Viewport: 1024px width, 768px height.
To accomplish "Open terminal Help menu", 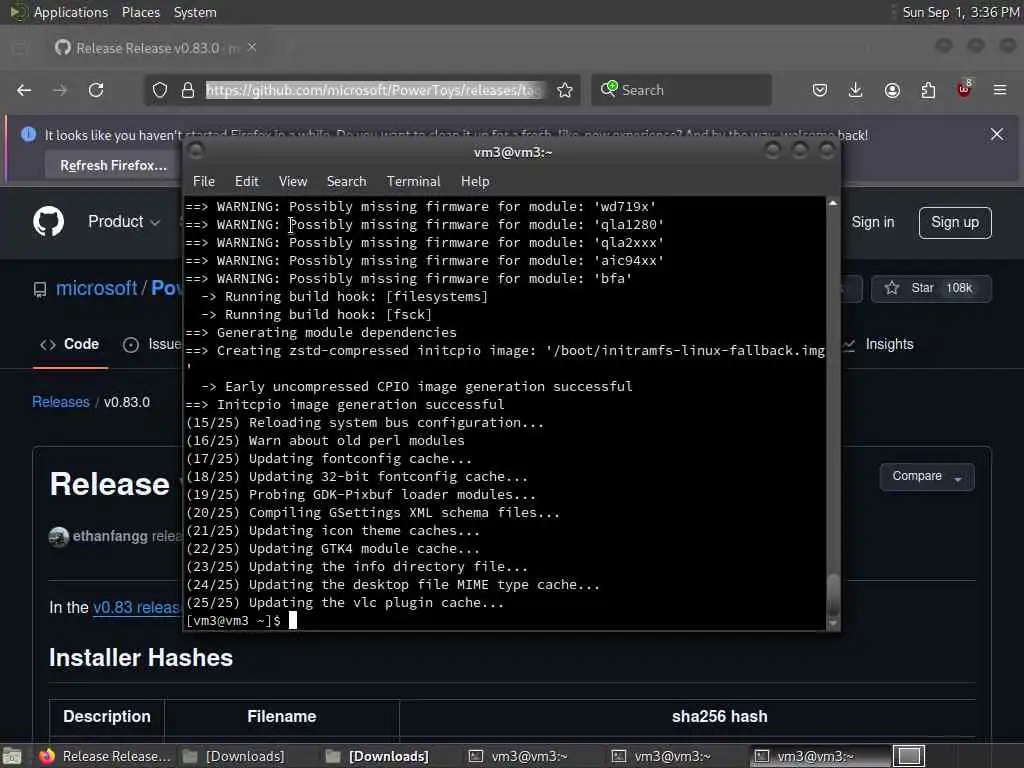I will [475, 182].
